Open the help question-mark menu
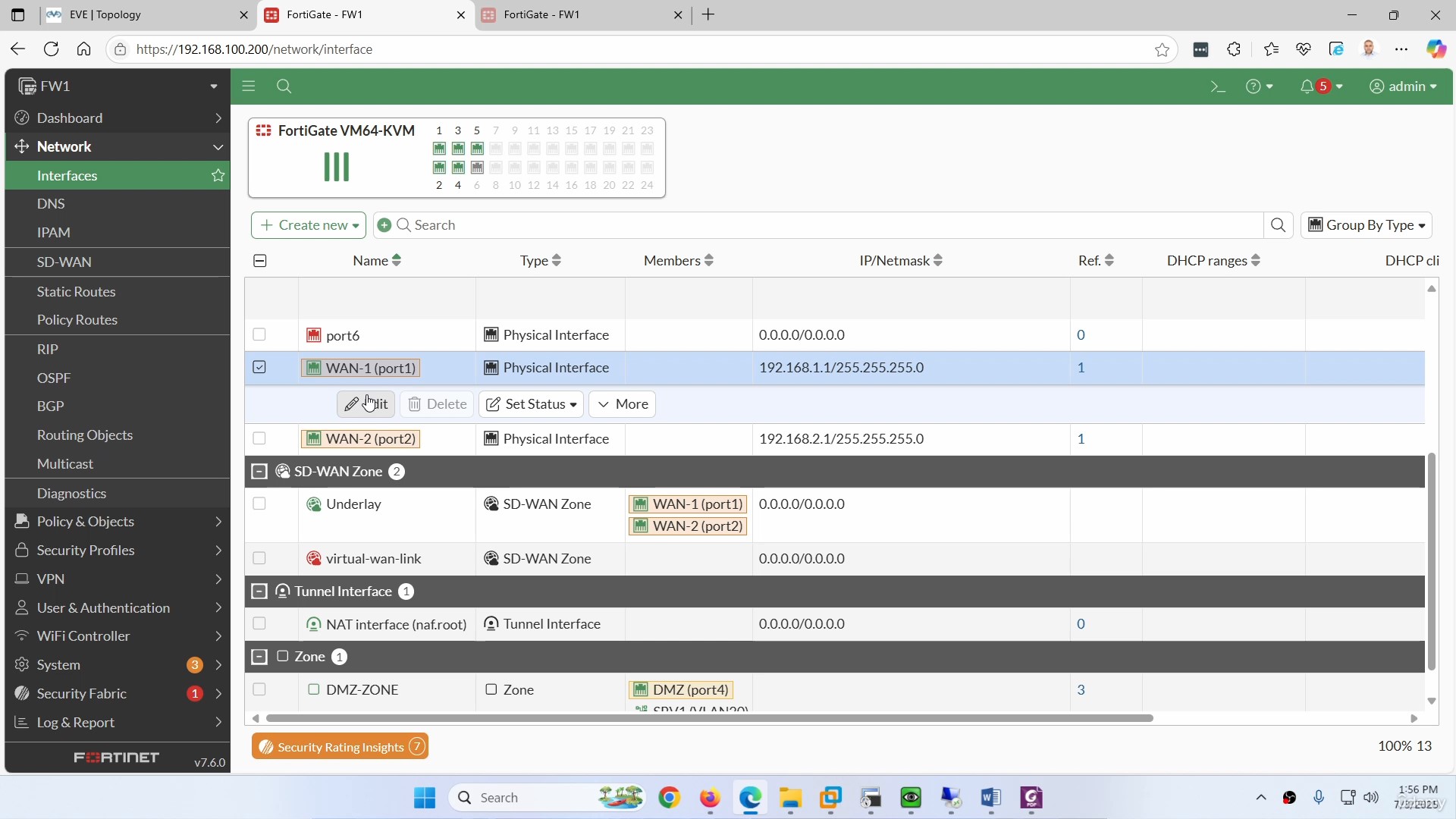 coord(1259,86)
